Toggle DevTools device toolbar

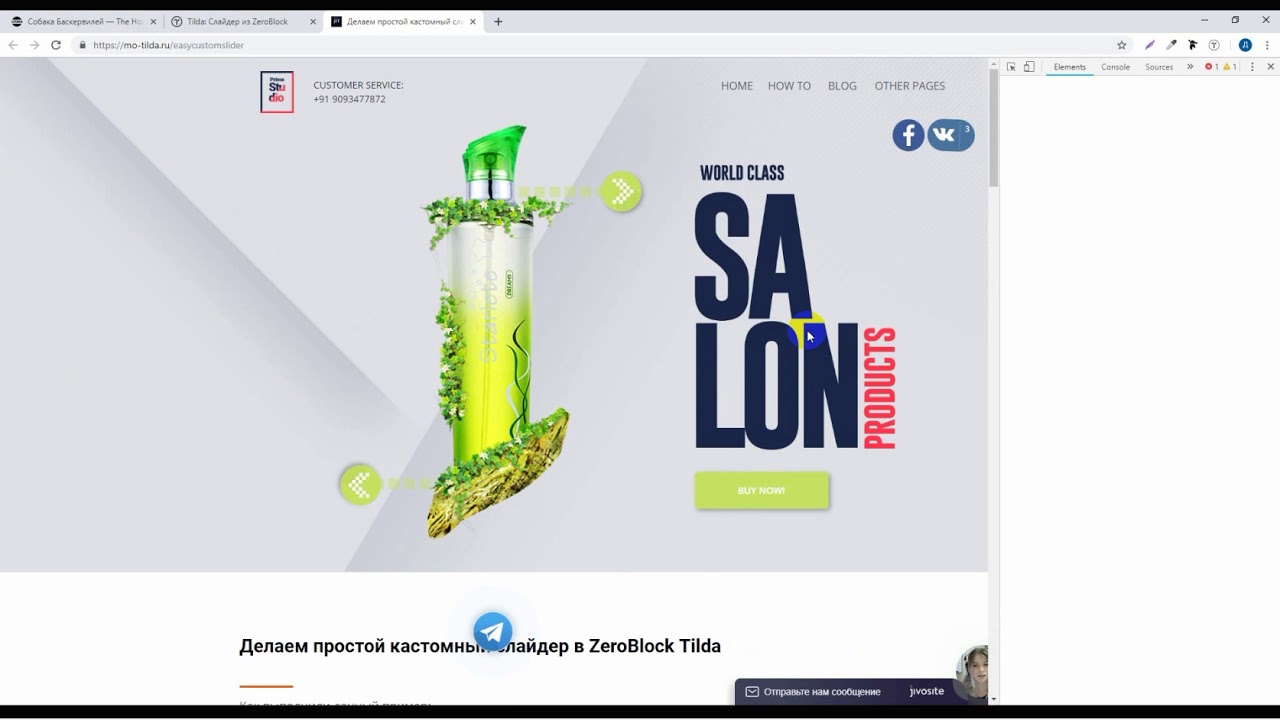tap(1029, 67)
